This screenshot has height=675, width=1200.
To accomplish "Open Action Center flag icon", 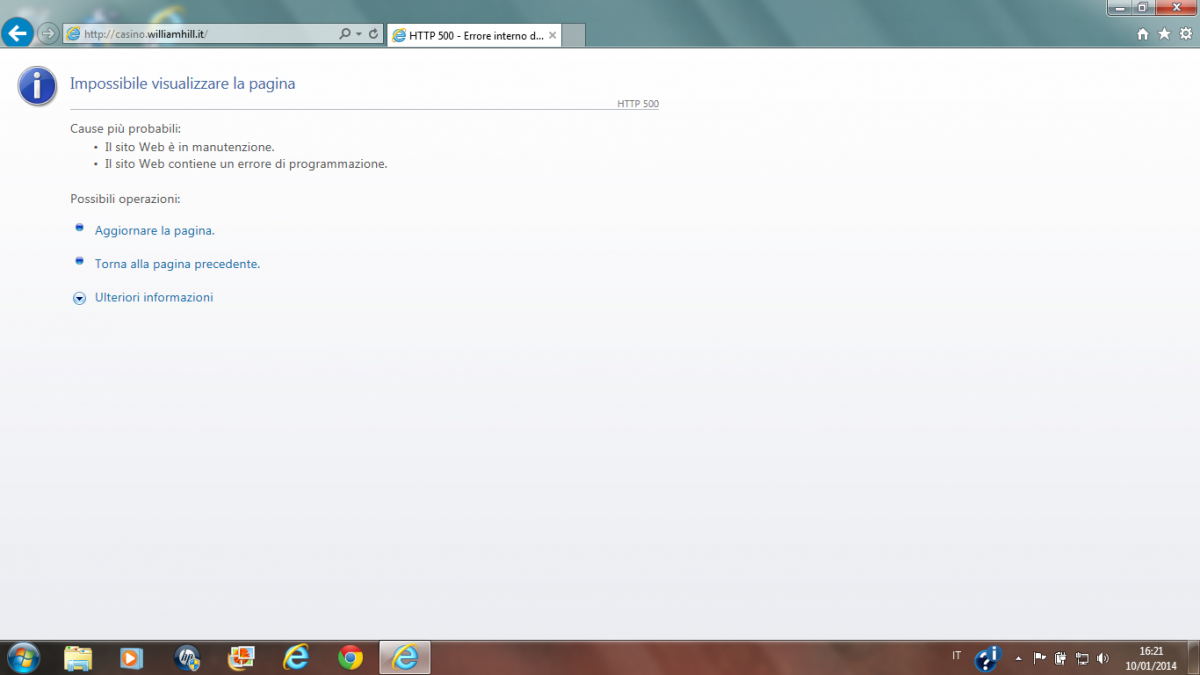I will 1039,658.
